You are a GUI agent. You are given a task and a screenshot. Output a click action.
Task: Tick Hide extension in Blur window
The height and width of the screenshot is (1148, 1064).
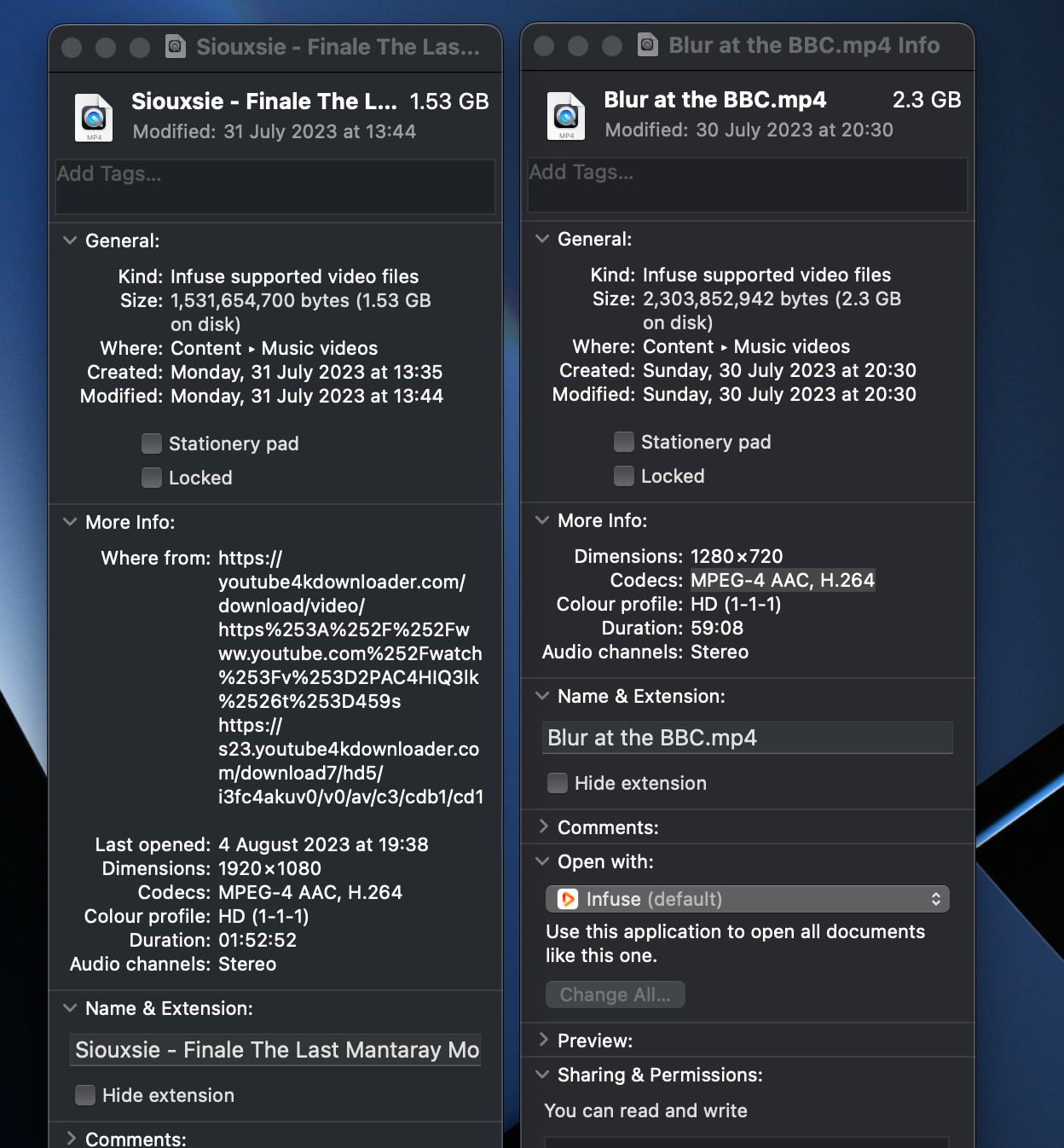(x=558, y=783)
